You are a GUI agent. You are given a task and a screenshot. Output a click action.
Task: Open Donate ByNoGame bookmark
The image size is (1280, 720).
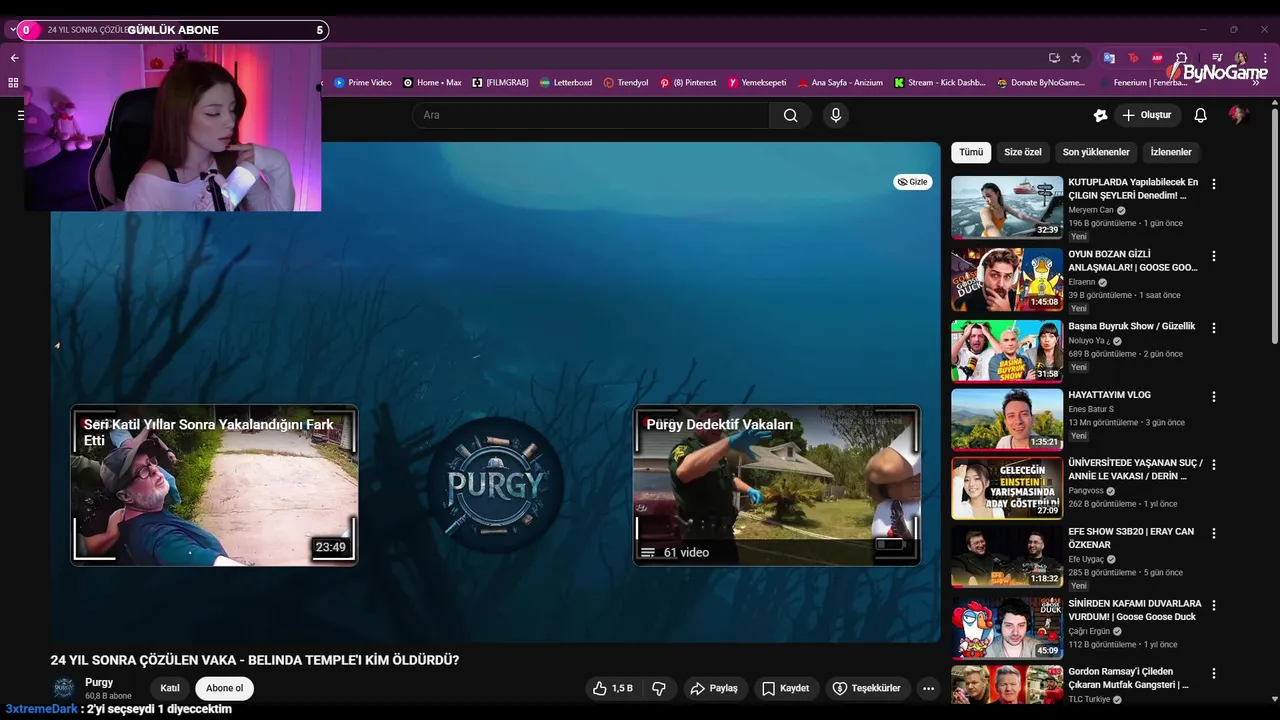point(1041,83)
